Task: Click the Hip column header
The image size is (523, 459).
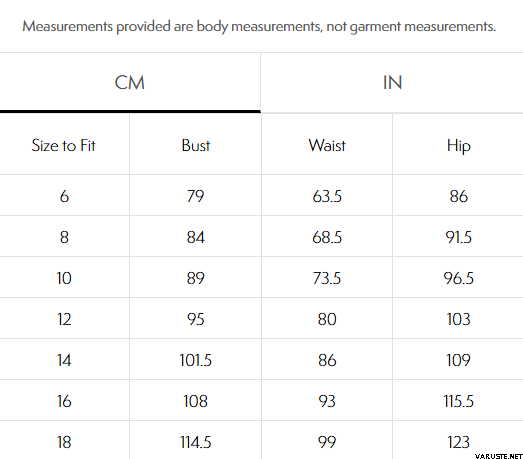Action: [x=459, y=146]
